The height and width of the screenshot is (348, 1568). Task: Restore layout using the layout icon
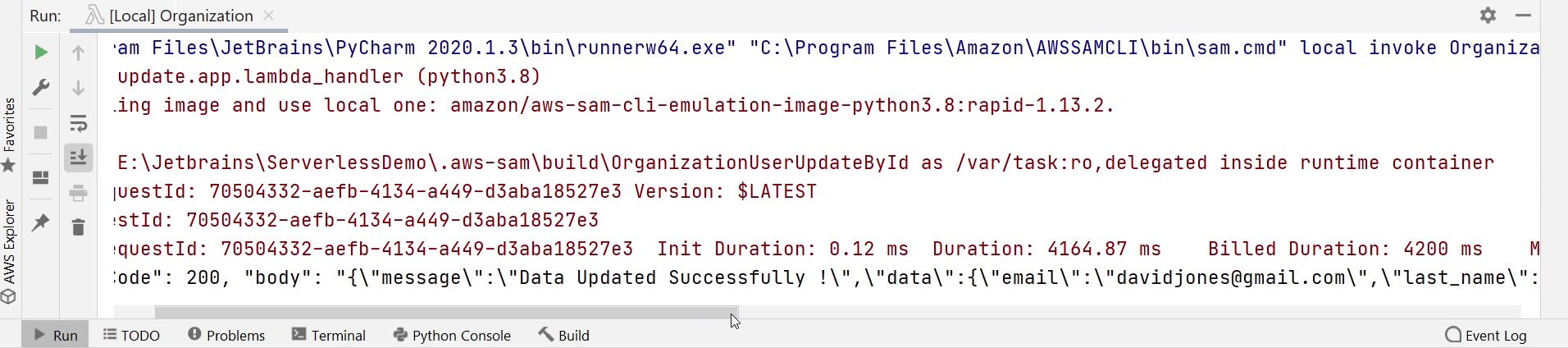(40, 177)
